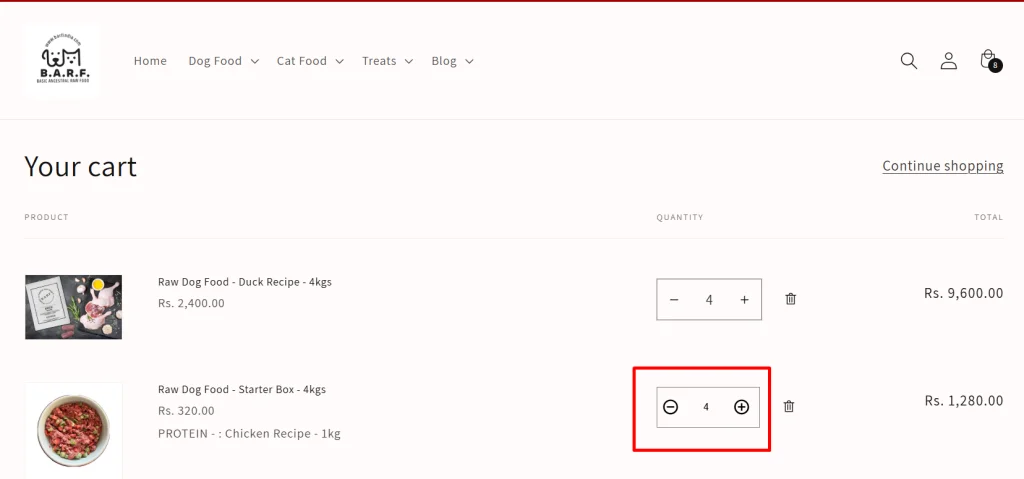
Task: Increase Starter Box quantity with plus icon
Action: coord(741,406)
